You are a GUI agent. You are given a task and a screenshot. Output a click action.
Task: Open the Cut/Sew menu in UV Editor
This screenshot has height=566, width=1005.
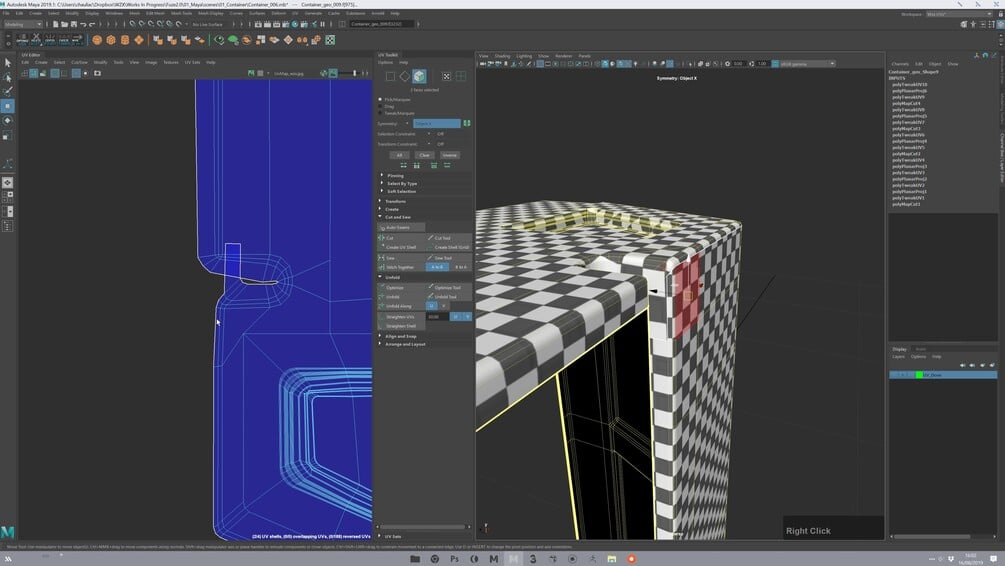pos(79,62)
